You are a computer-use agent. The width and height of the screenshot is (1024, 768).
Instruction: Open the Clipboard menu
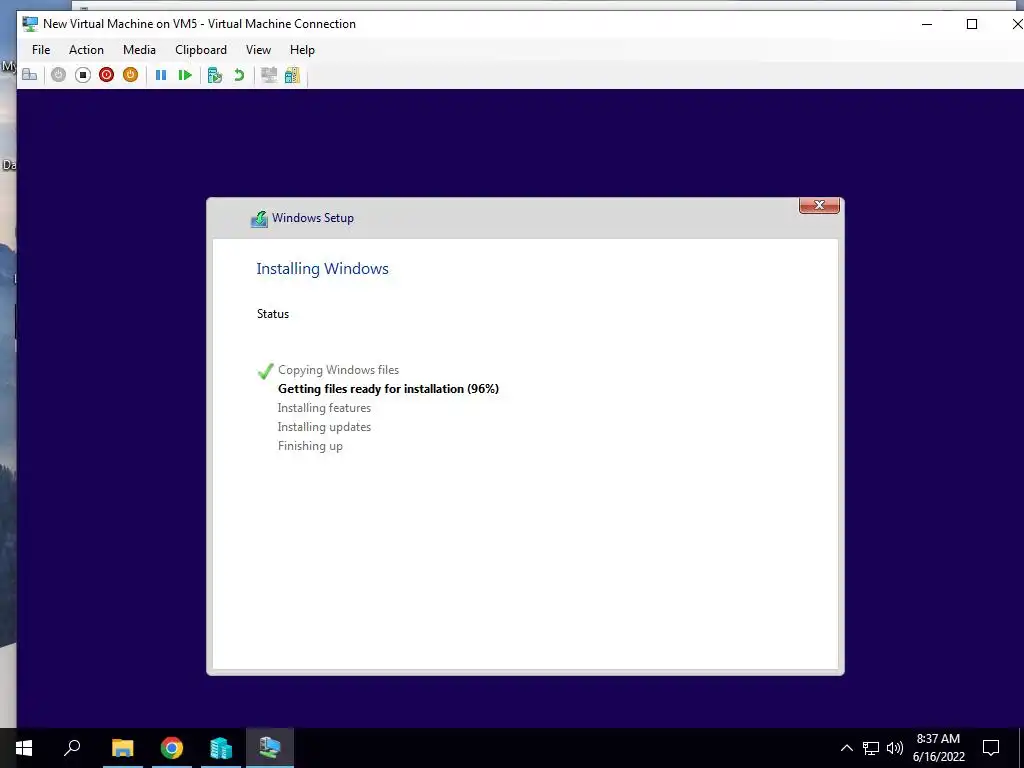[x=201, y=50]
